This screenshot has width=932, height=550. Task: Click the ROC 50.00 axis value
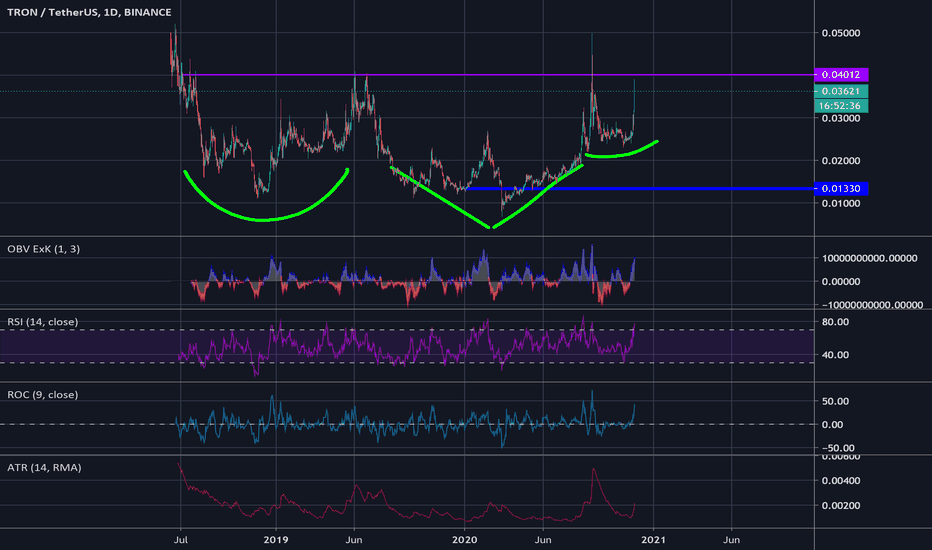[835, 401]
